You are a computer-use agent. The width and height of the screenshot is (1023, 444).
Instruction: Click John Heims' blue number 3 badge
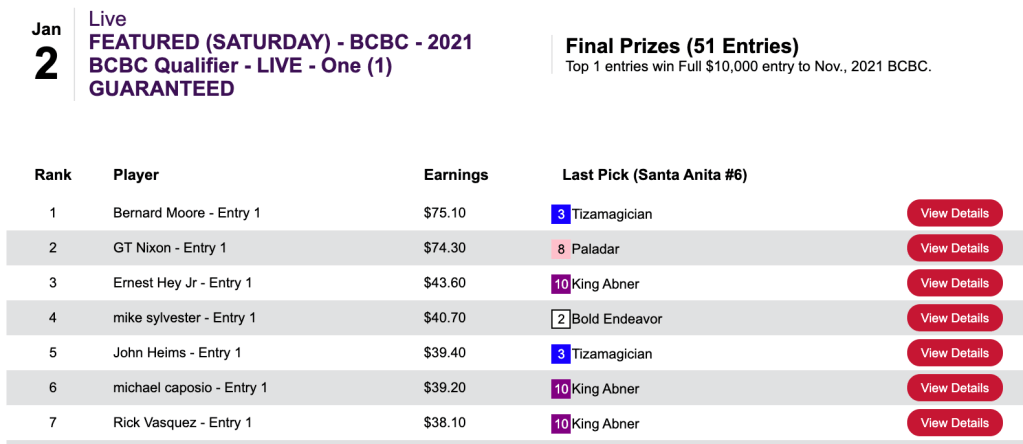pyautogui.click(x=560, y=354)
